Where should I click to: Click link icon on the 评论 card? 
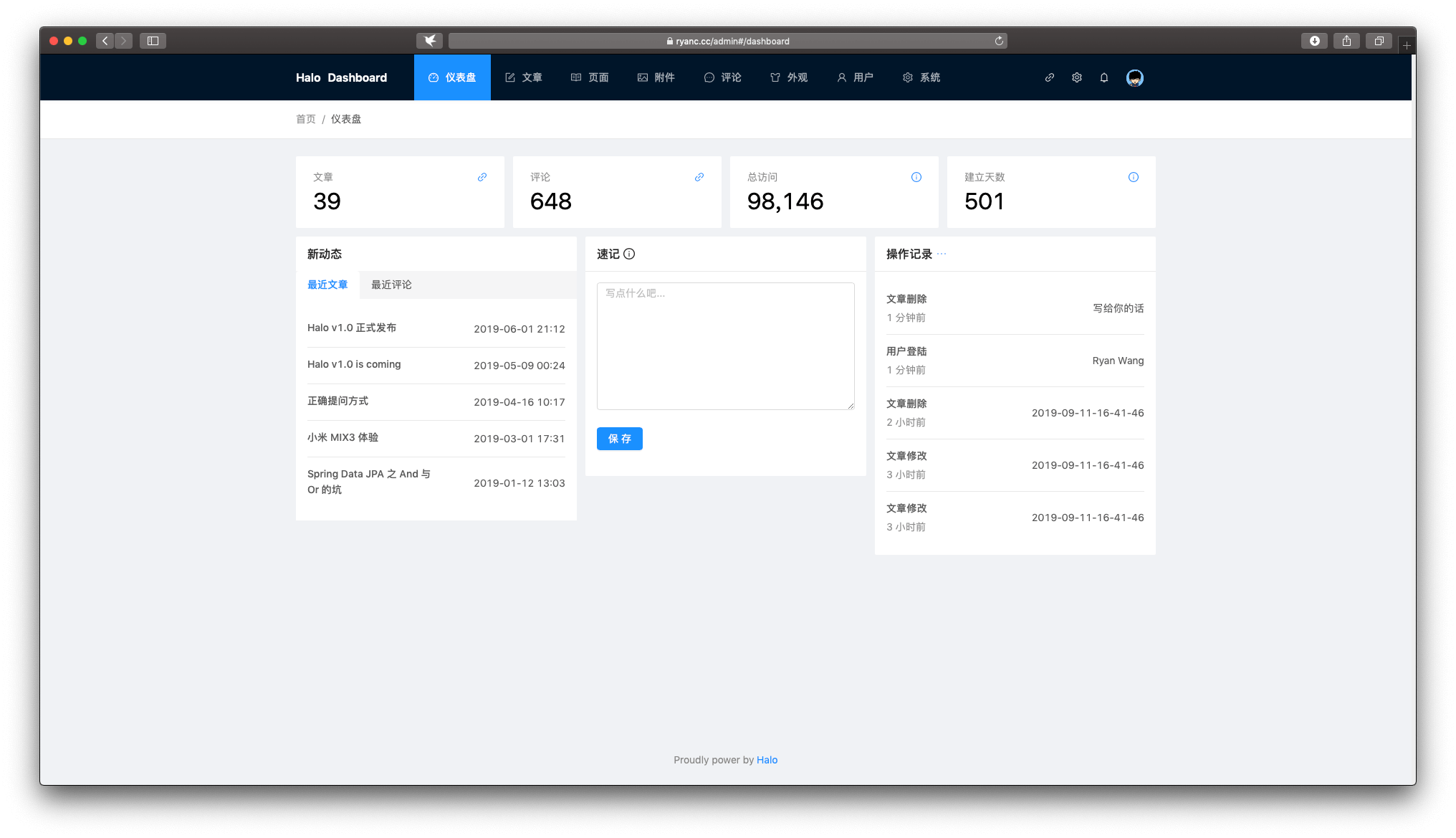click(x=699, y=177)
